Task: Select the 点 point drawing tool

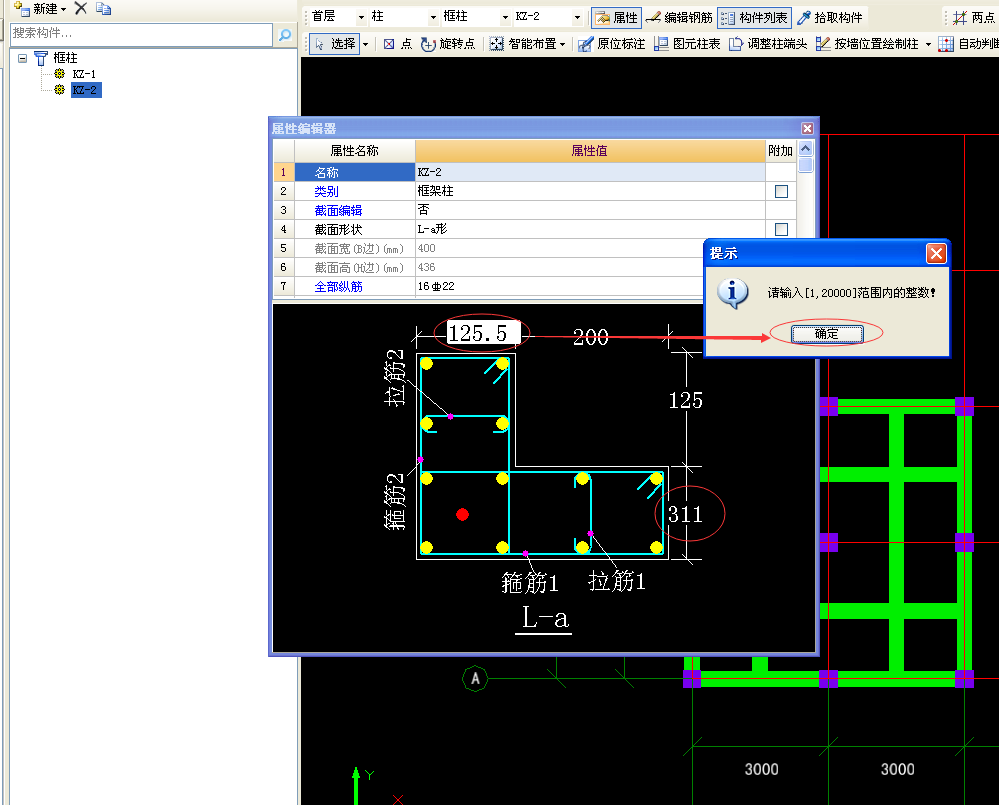Action: click(x=398, y=43)
